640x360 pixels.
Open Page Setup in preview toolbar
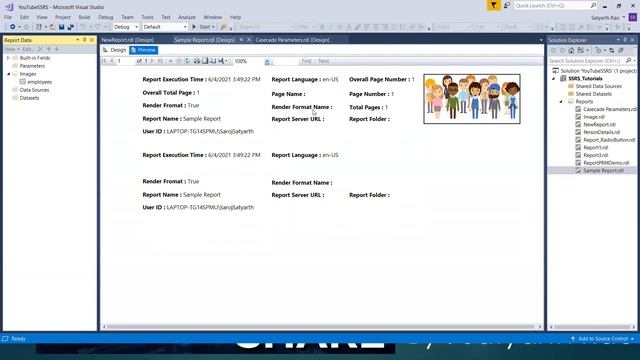click(213, 61)
